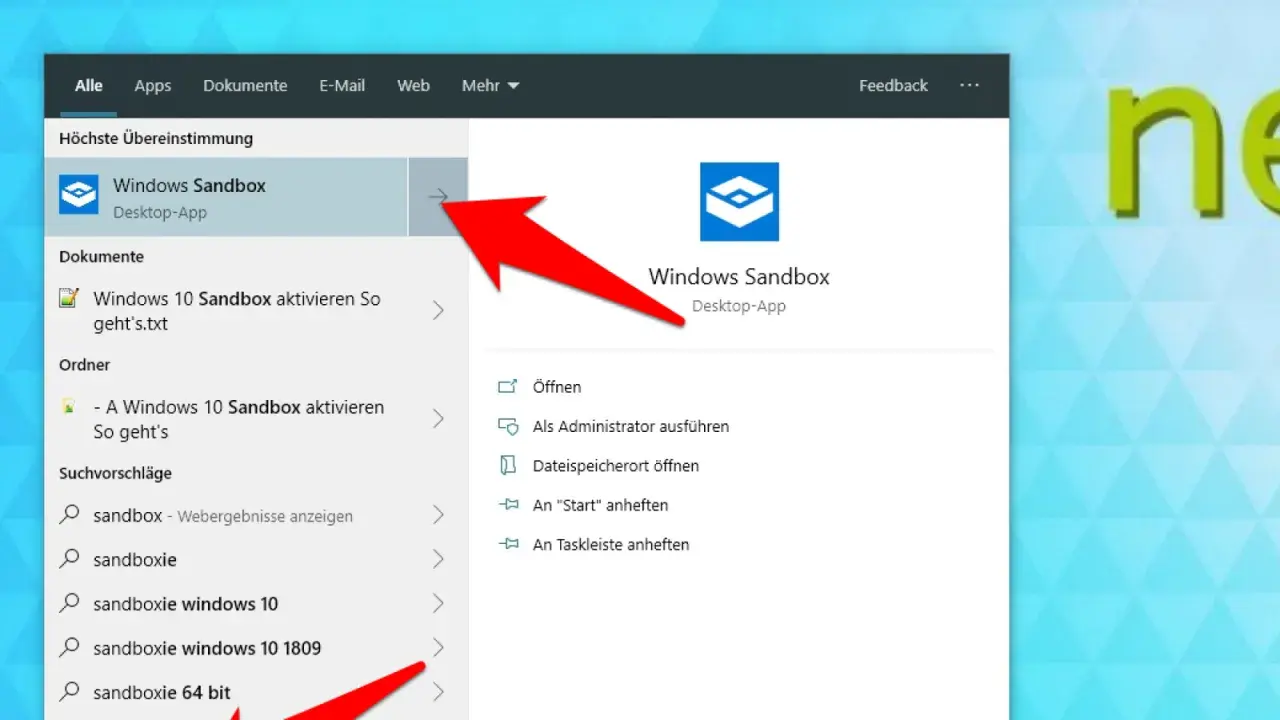Open the Mehr dropdown menu
1280x720 pixels.
(490, 86)
